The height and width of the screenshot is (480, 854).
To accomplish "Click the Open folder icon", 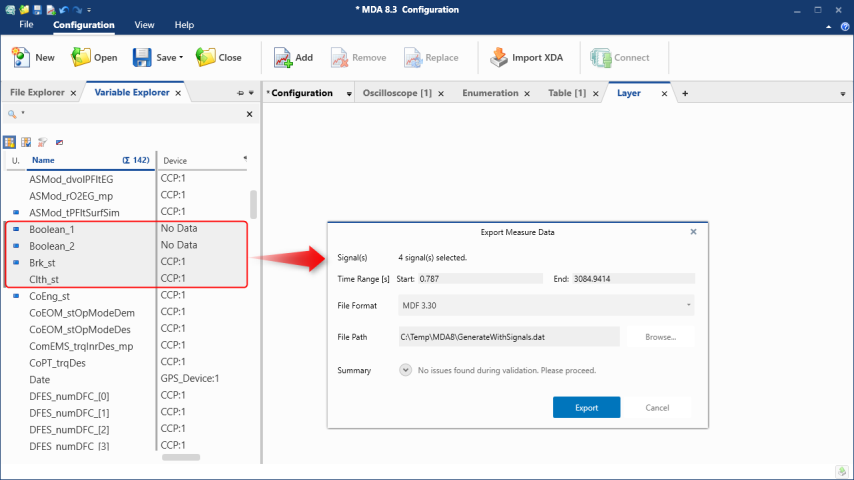I will coord(81,57).
